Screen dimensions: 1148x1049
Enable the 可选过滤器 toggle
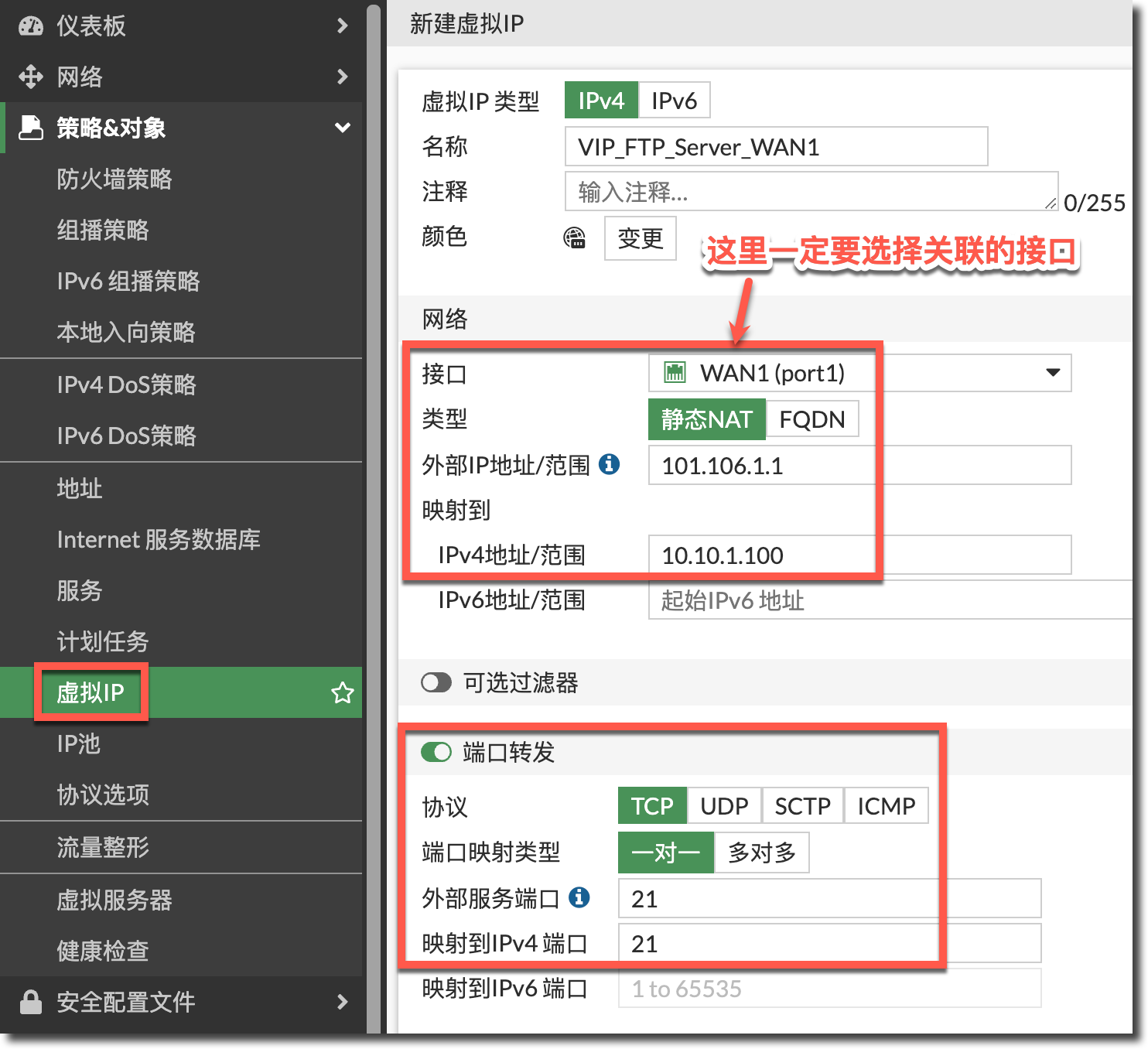pos(436,682)
